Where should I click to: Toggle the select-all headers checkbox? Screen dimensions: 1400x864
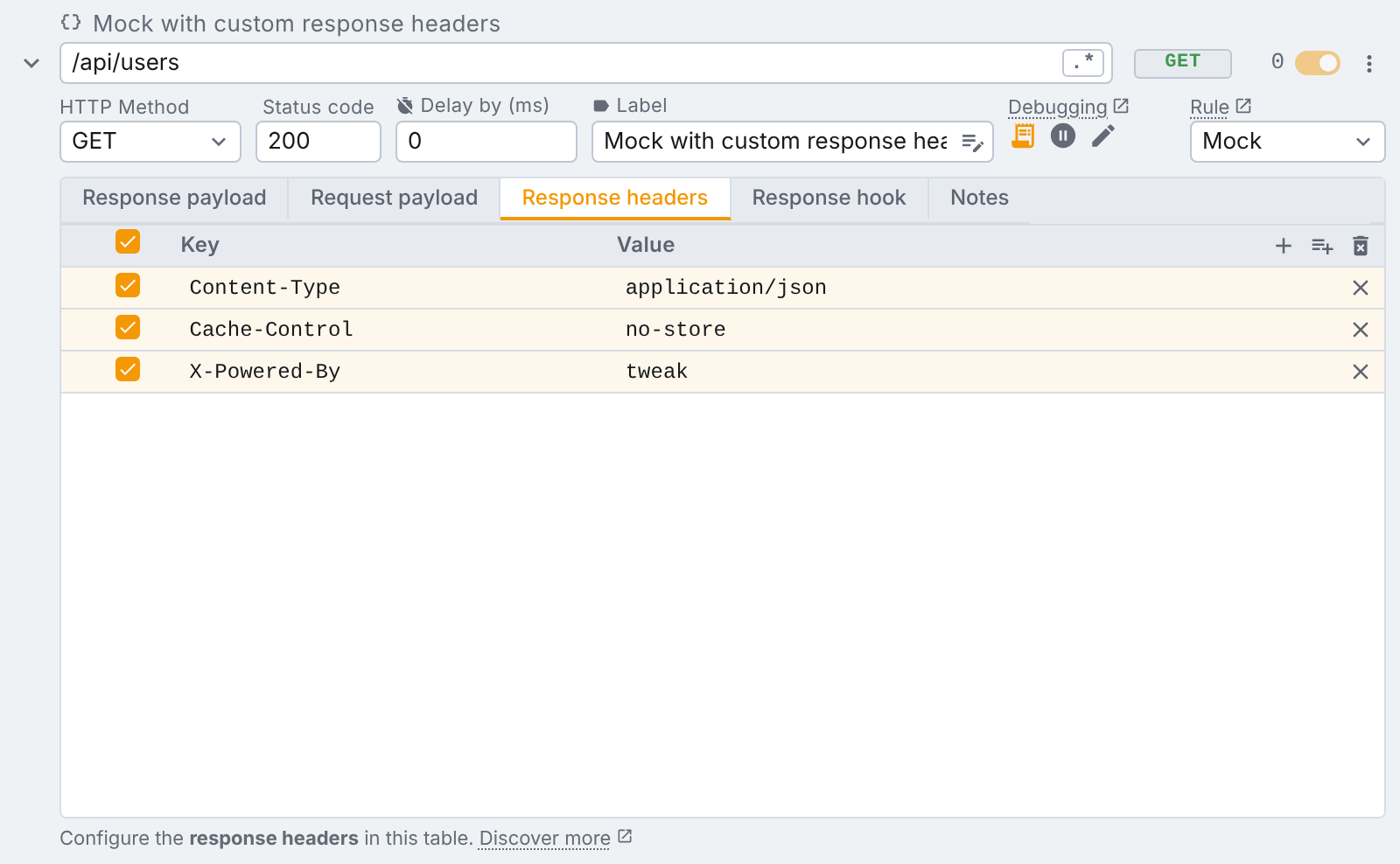pos(128,241)
